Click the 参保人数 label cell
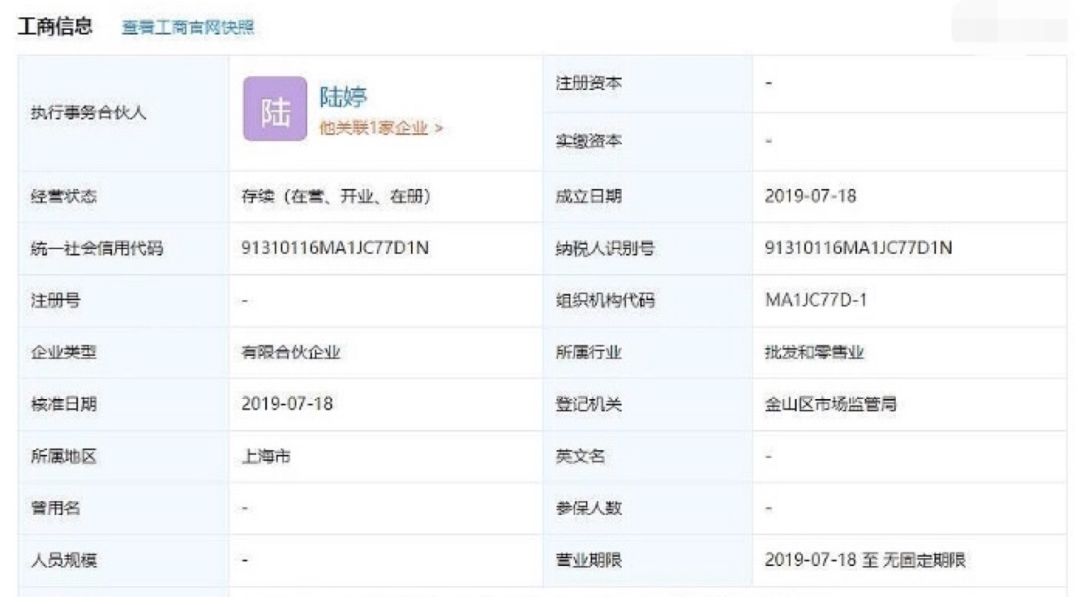 click(x=647, y=509)
